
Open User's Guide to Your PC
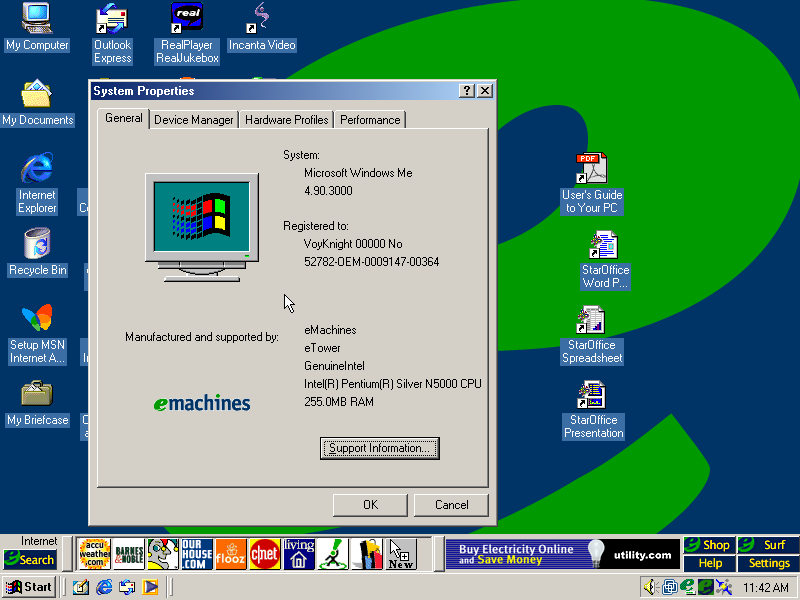(591, 170)
